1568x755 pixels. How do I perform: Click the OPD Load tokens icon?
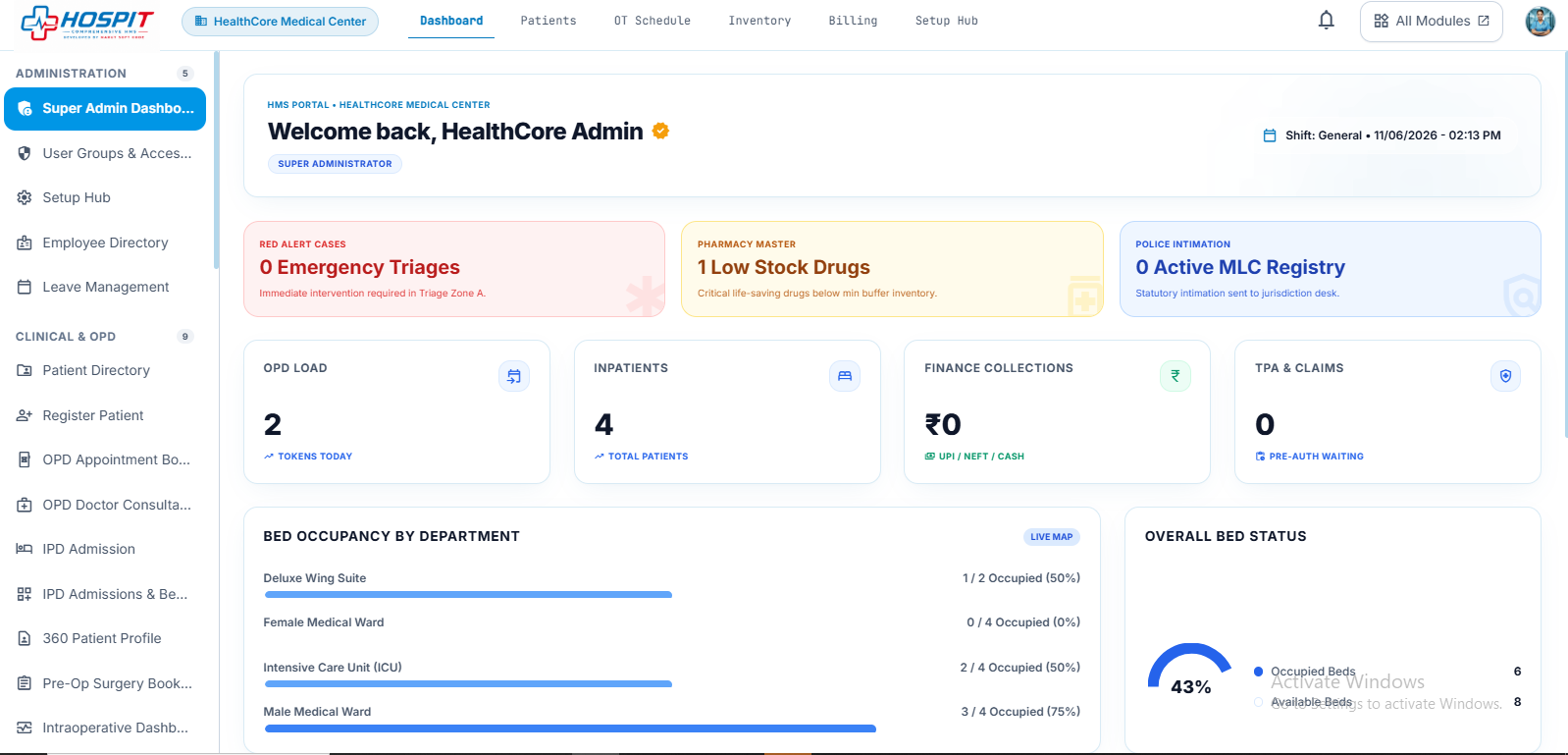514,376
